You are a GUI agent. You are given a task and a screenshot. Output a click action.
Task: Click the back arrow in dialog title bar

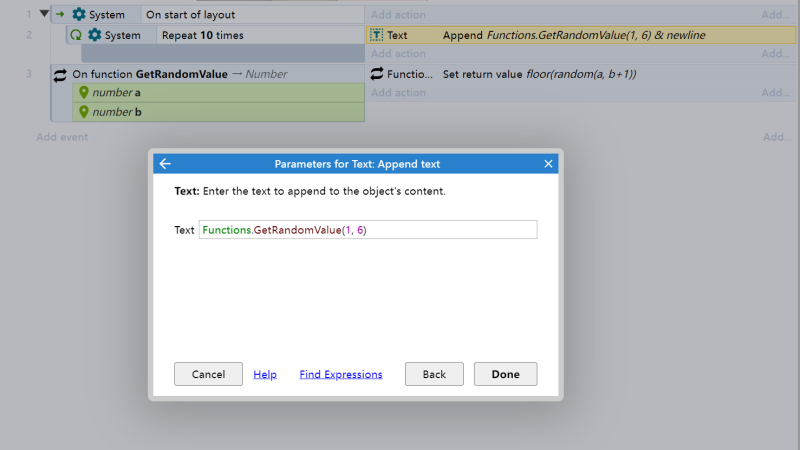coord(165,164)
